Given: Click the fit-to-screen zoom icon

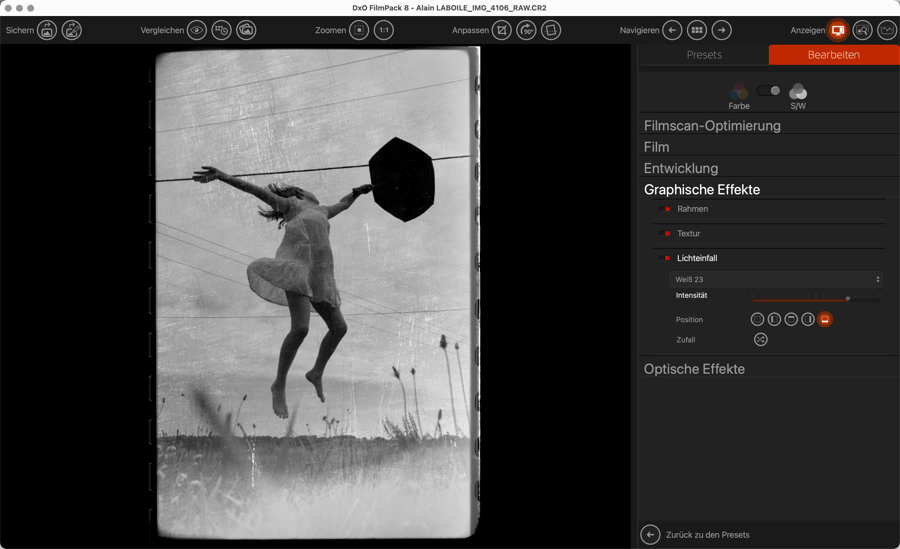Looking at the screenshot, I should pos(359,31).
